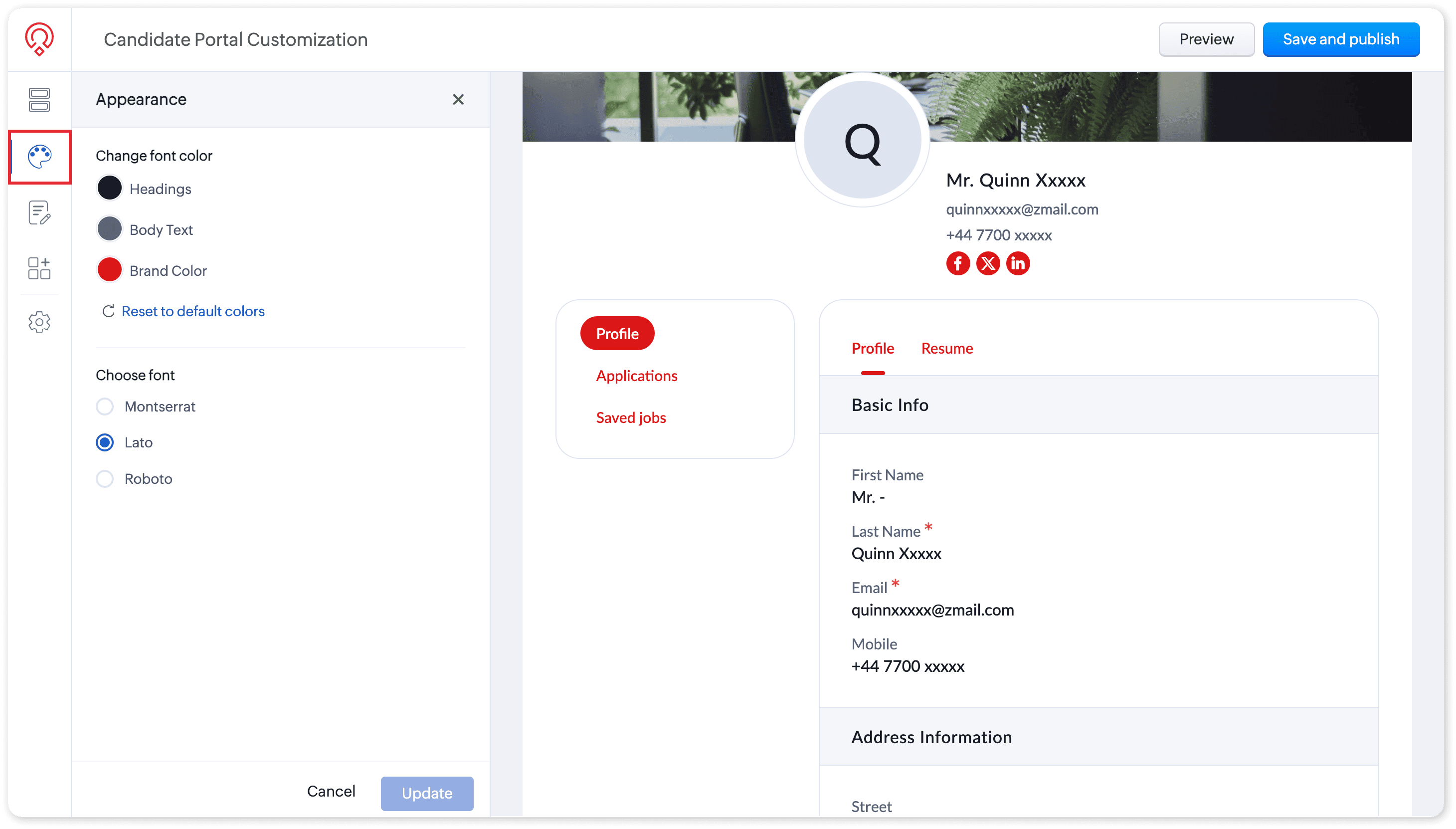
Task: Click the Zoho Recruit logo icon
Action: click(39, 39)
